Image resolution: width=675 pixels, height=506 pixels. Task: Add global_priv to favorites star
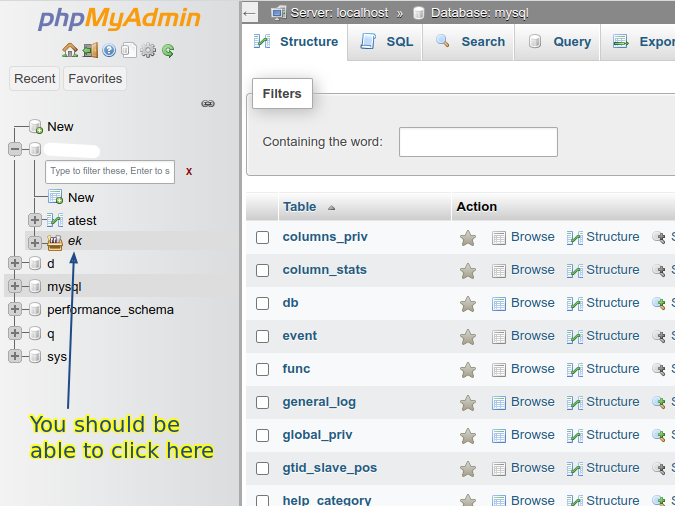tap(468, 436)
